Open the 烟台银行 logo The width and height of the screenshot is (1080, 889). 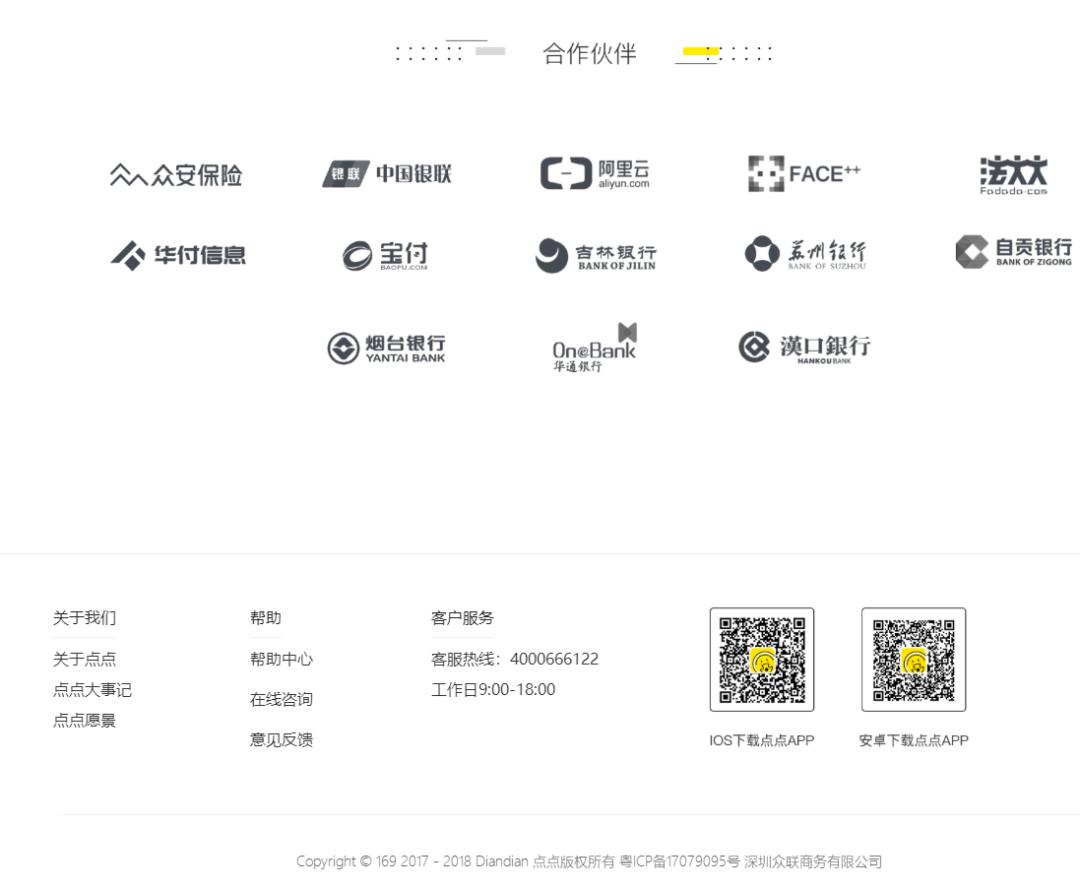click(x=388, y=347)
